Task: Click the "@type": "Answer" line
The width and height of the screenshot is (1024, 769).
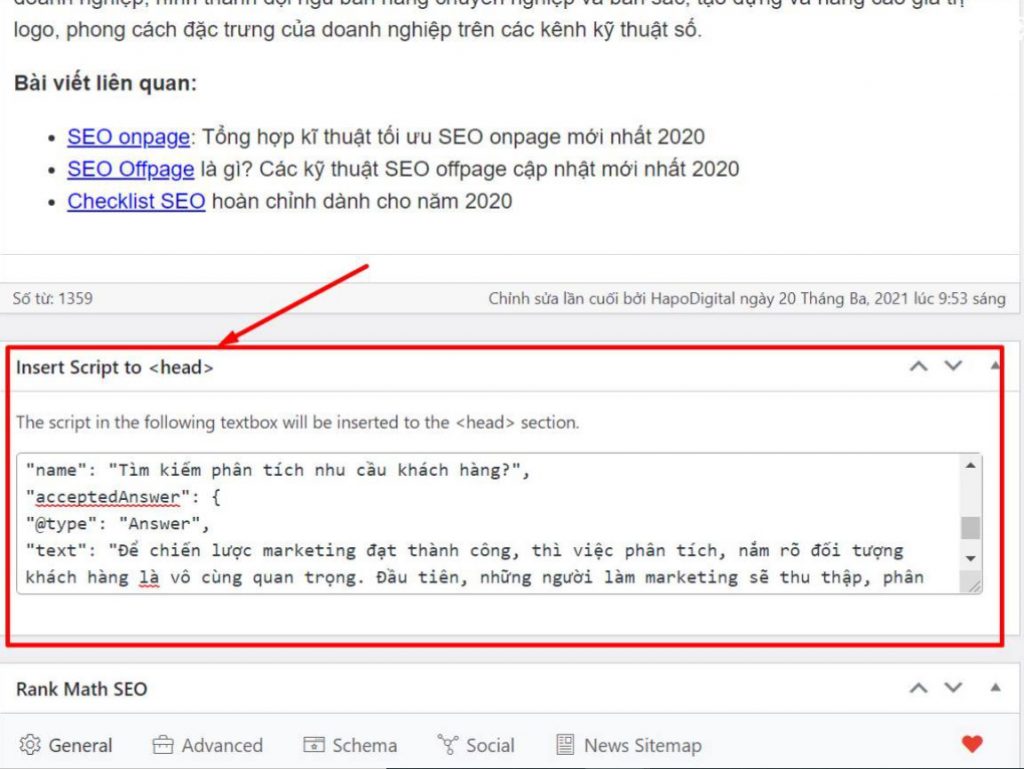Action: tap(118, 524)
